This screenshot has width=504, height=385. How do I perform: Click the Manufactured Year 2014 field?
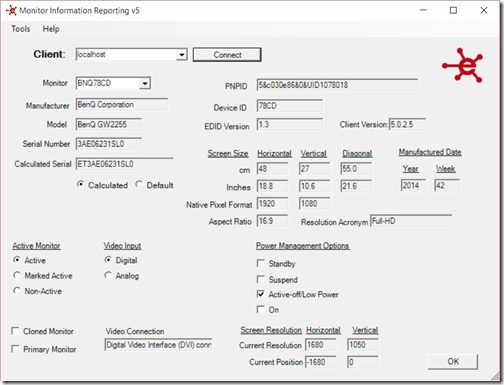coord(413,185)
